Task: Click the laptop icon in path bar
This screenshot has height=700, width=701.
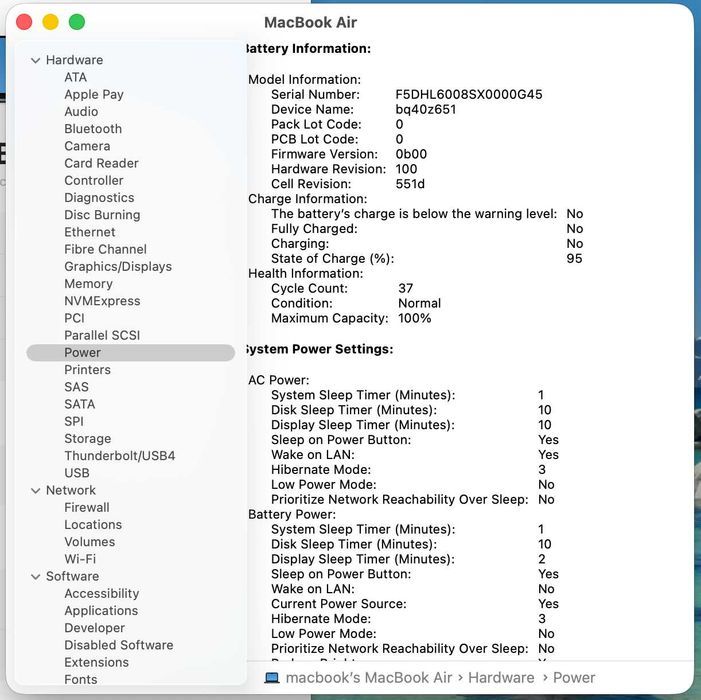Action: pyautogui.click(x=272, y=679)
